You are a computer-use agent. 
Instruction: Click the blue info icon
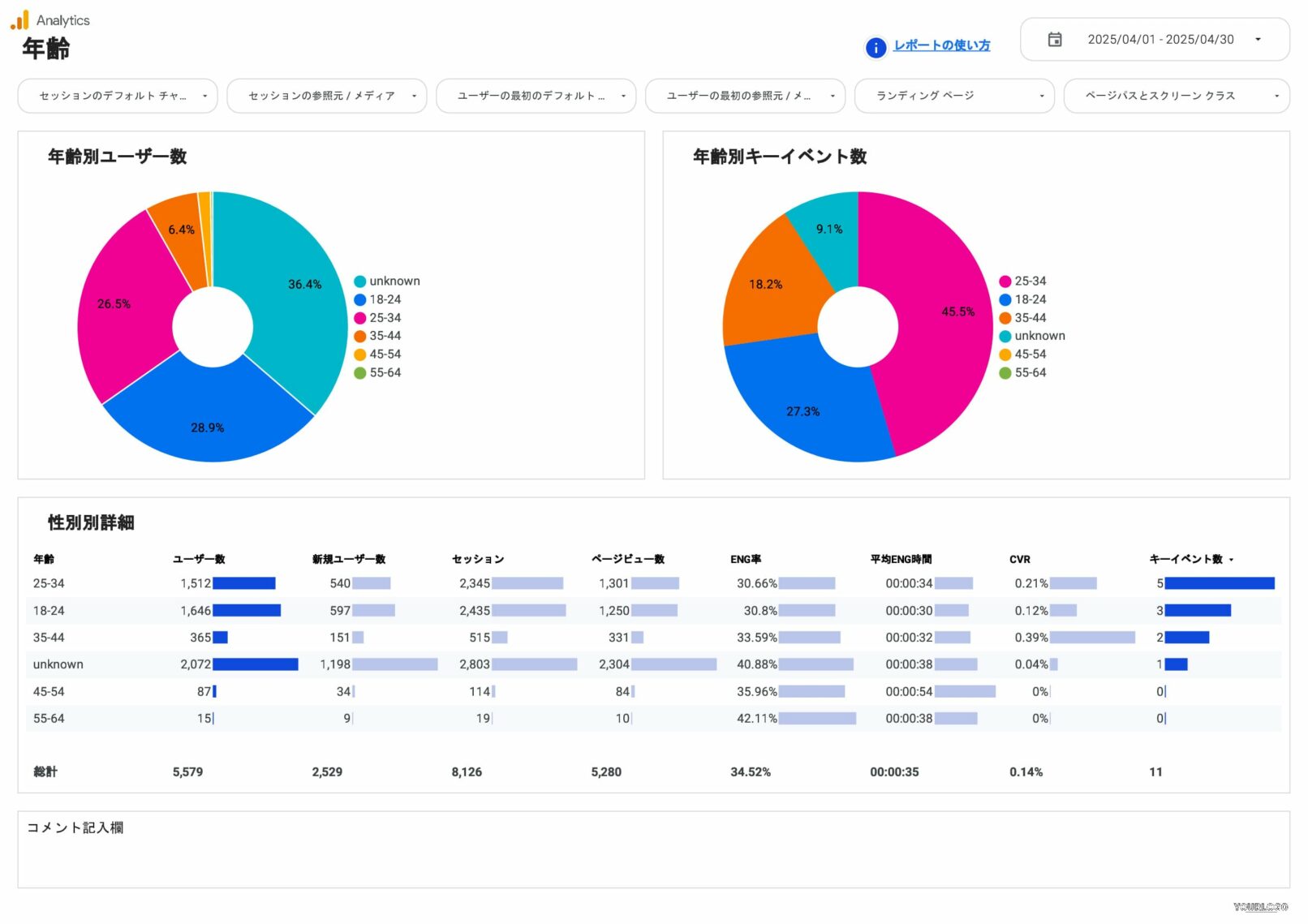pos(876,47)
